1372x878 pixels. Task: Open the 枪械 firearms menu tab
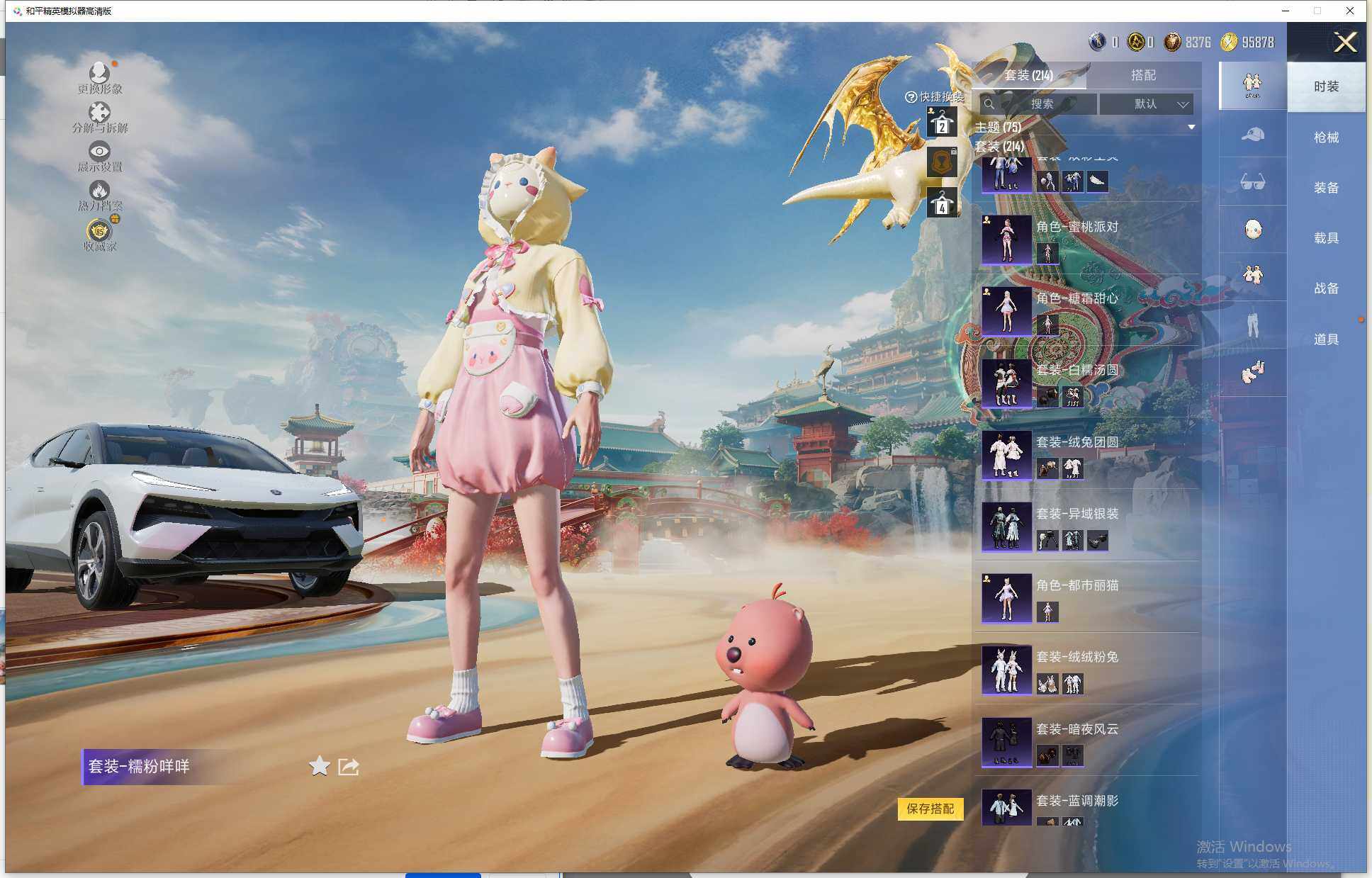tap(1326, 137)
